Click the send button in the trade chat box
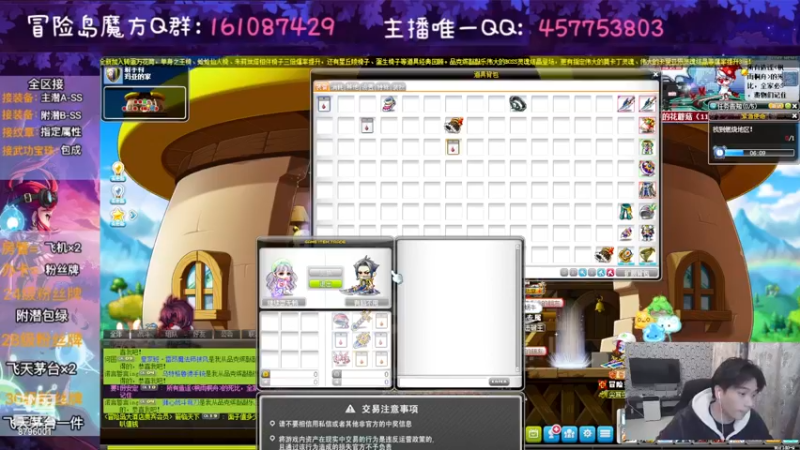800x450 pixels. point(498,382)
